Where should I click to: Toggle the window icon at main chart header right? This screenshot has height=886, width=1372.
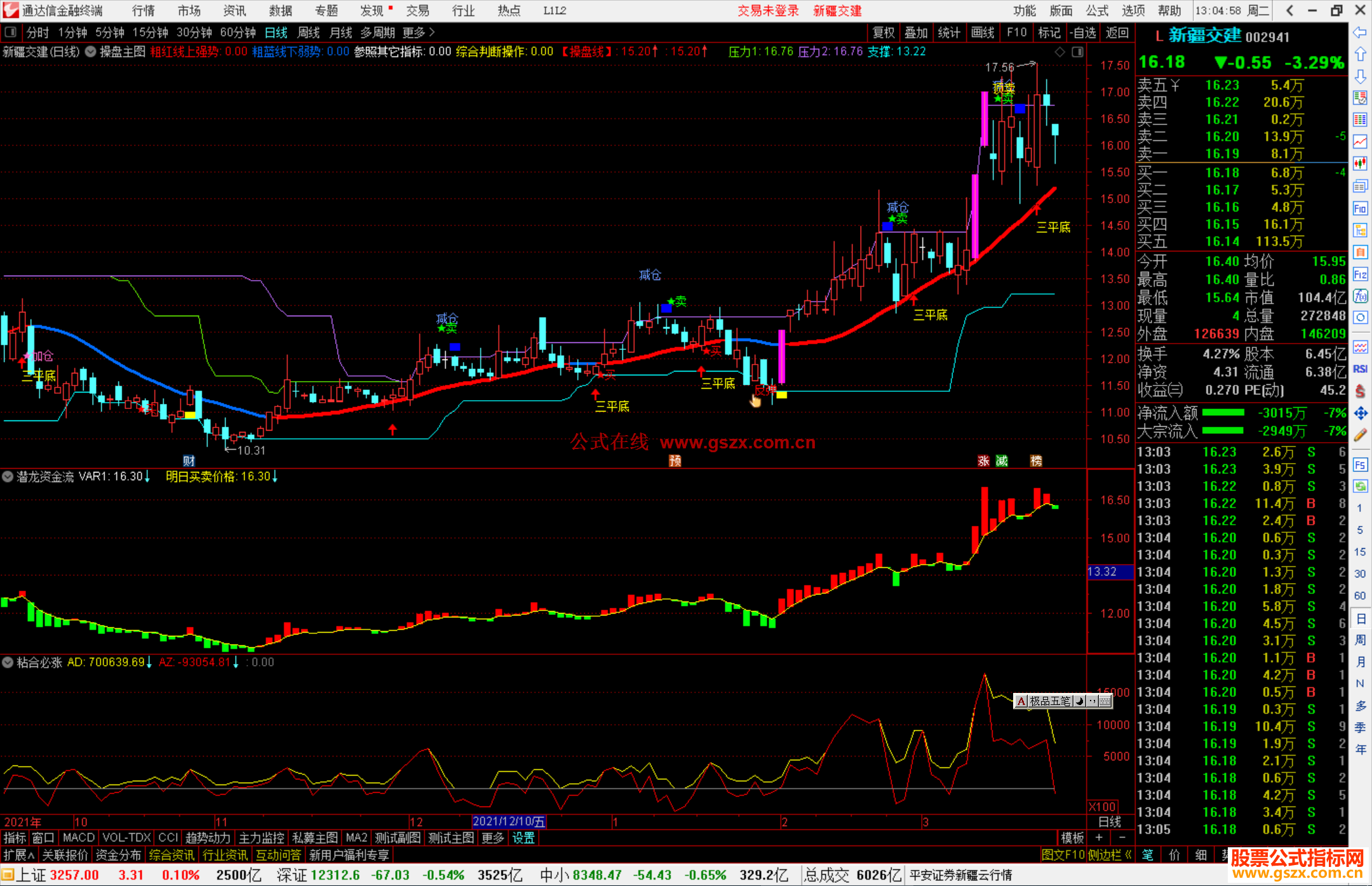[1078, 52]
